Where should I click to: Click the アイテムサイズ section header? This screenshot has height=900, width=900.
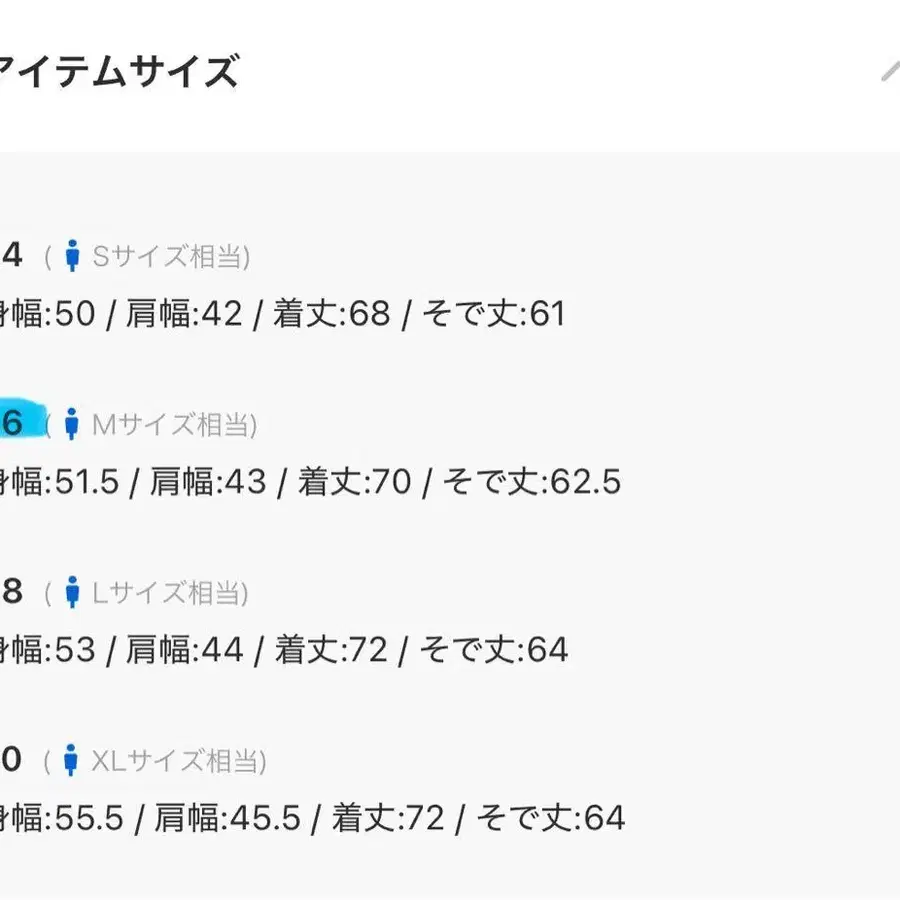pyautogui.click(x=120, y=73)
